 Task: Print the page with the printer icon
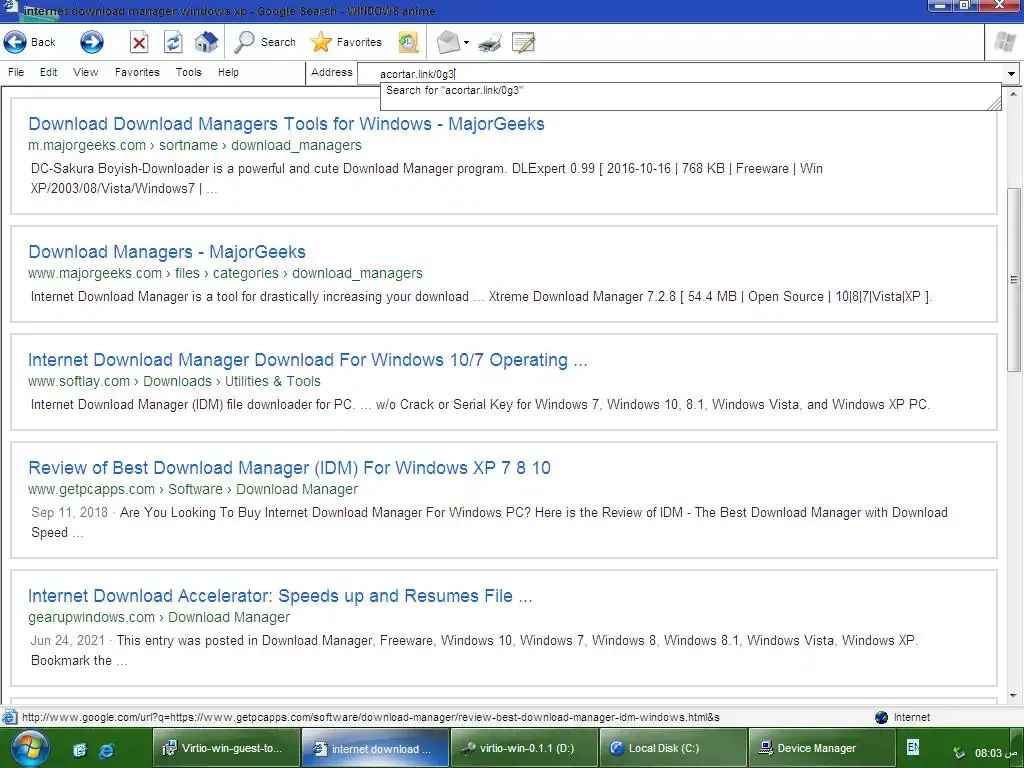pyautogui.click(x=489, y=42)
